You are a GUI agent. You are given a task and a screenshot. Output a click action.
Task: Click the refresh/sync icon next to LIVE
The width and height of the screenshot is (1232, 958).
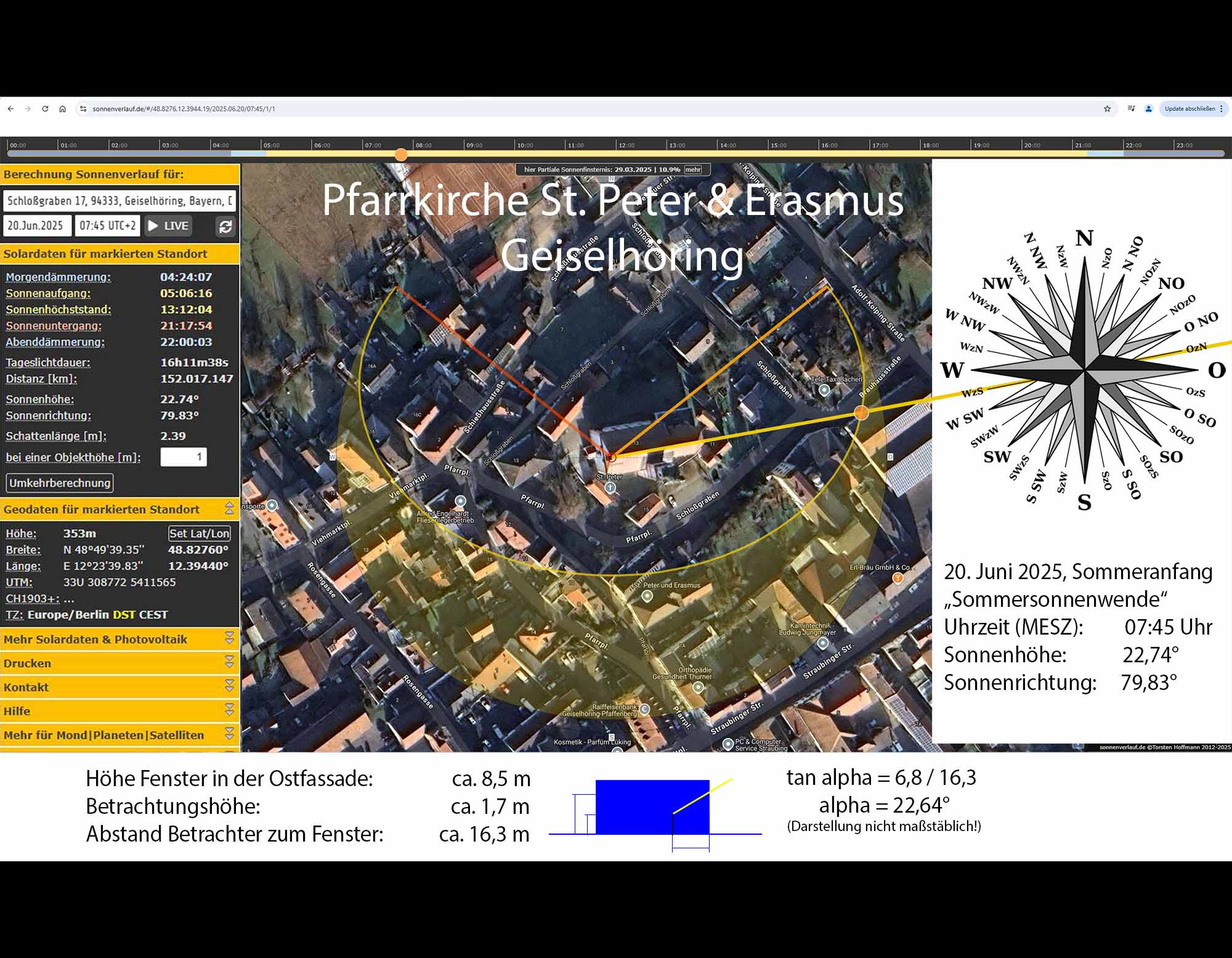click(x=225, y=226)
